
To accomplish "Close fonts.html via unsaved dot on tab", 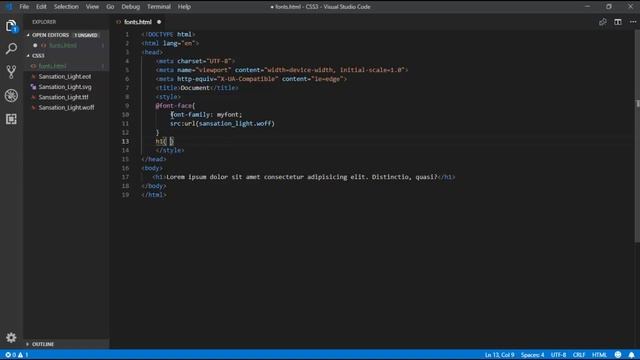I will (159, 22).
